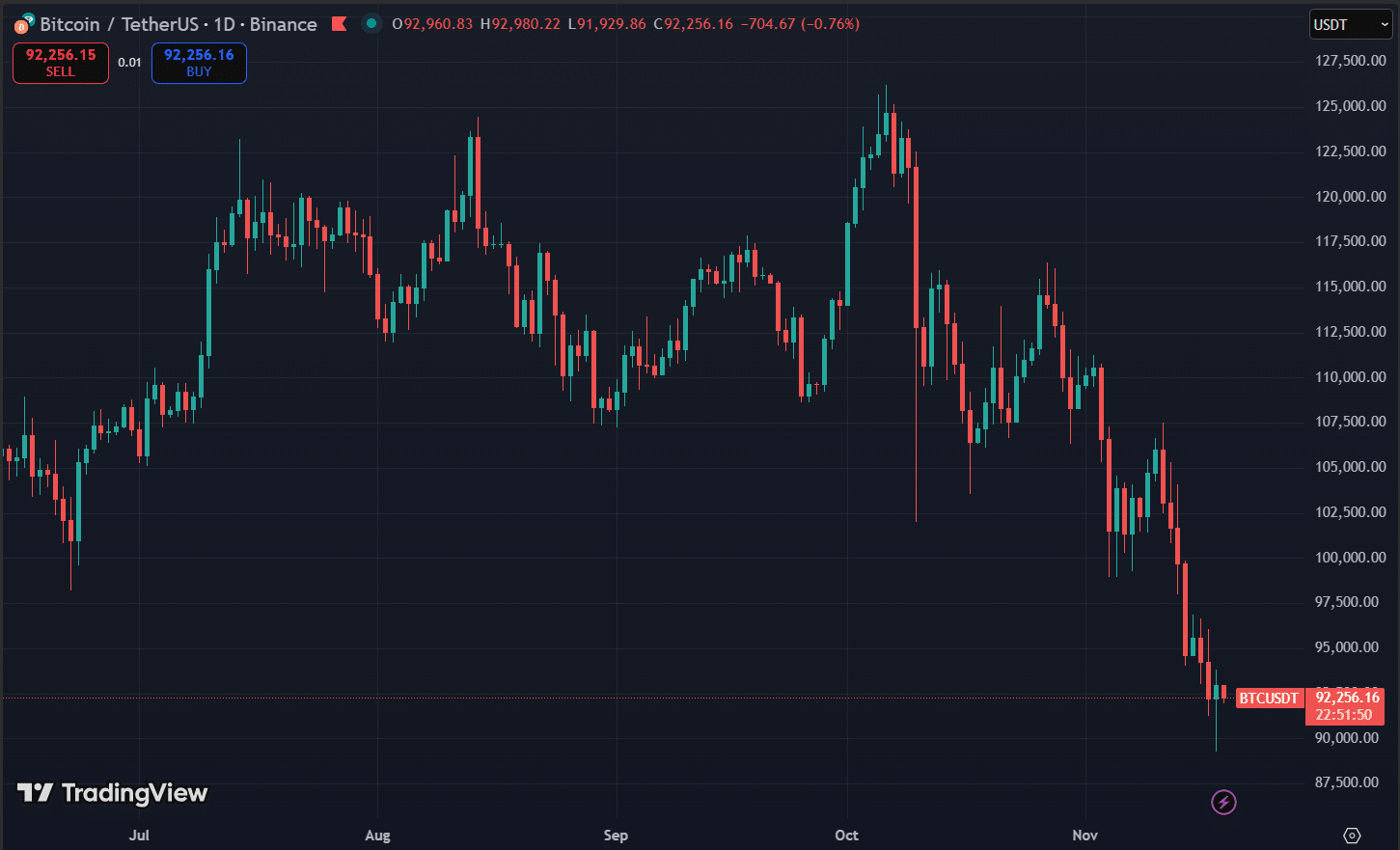Click the 100,000.00 price axis label
This screenshot has height=850, width=1400.
1351,557
